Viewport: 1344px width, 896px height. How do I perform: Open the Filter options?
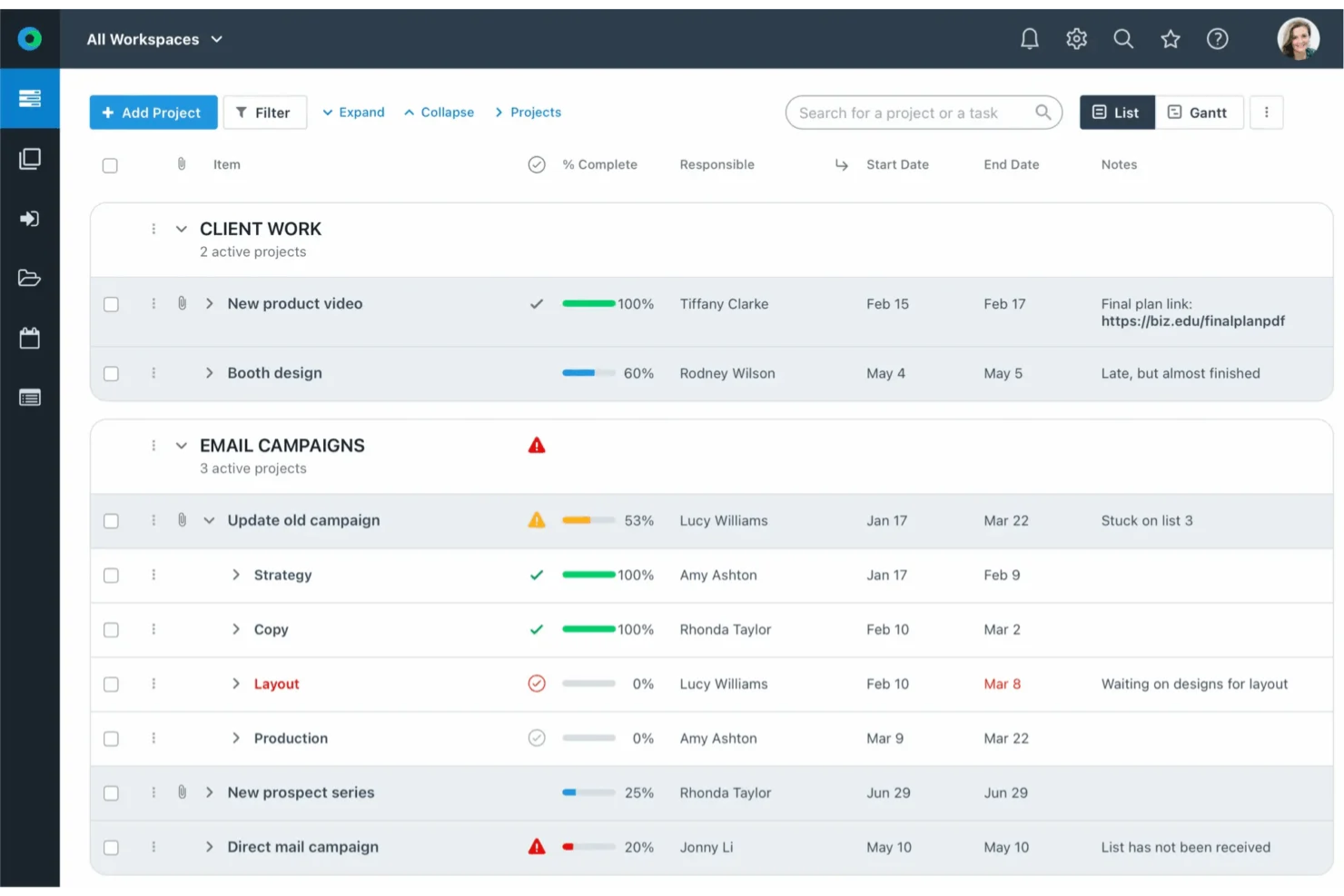(264, 112)
